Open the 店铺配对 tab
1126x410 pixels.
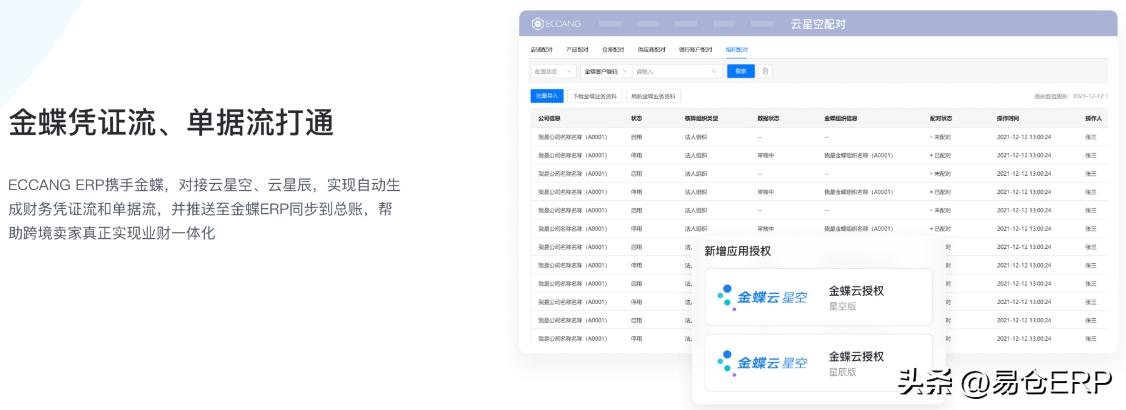(x=541, y=50)
